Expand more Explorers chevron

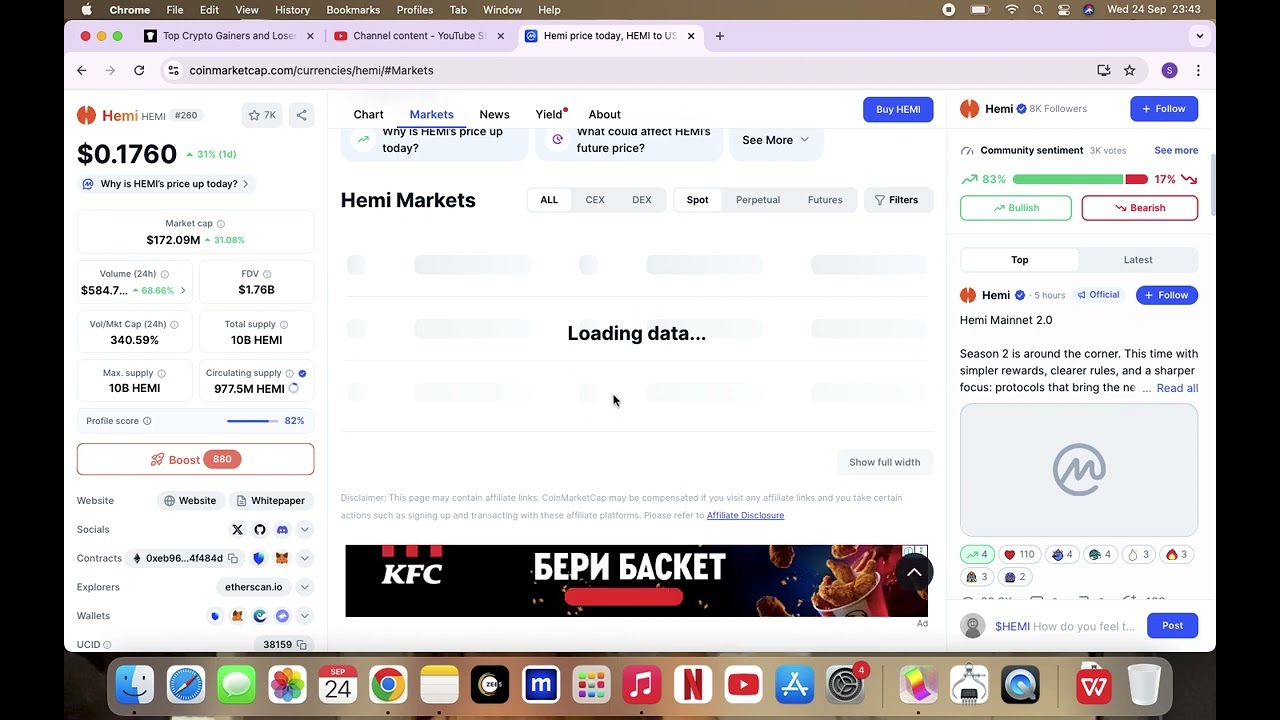click(x=305, y=588)
